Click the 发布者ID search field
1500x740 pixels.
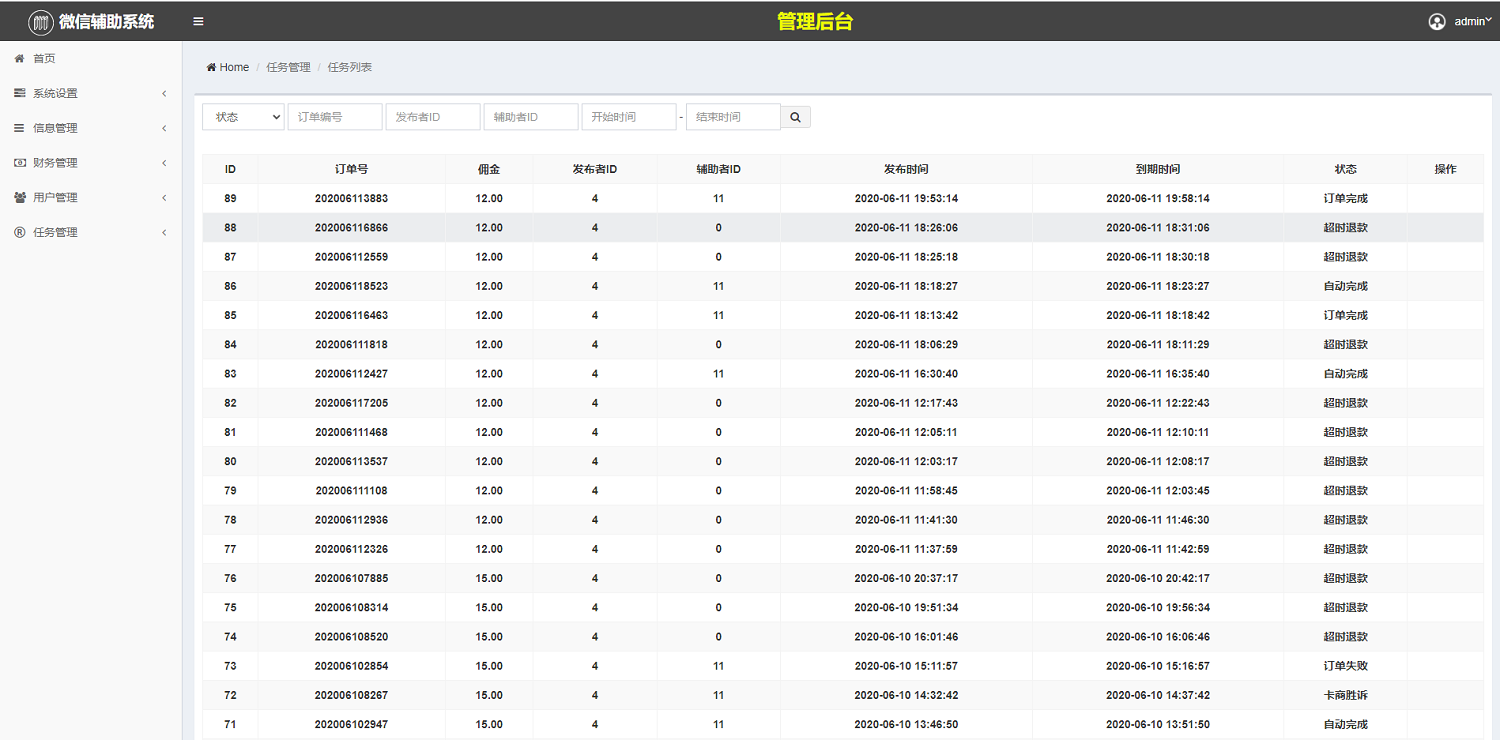coord(432,117)
